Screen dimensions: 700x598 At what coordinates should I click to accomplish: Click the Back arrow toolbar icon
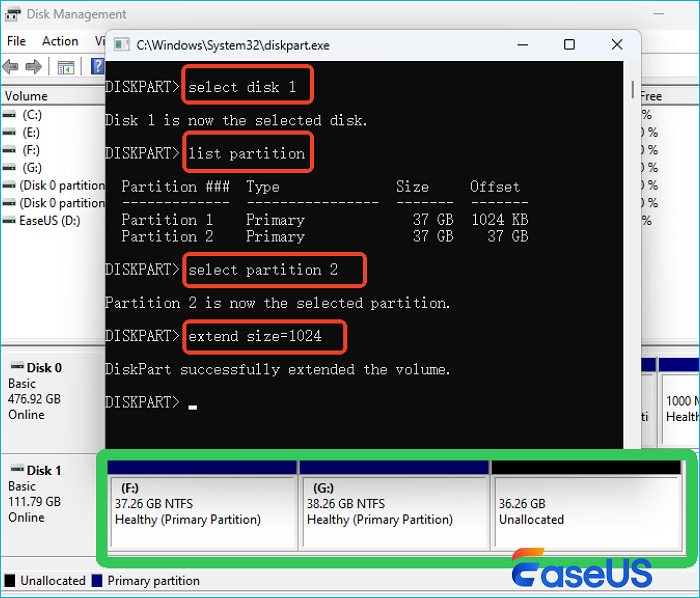point(10,67)
